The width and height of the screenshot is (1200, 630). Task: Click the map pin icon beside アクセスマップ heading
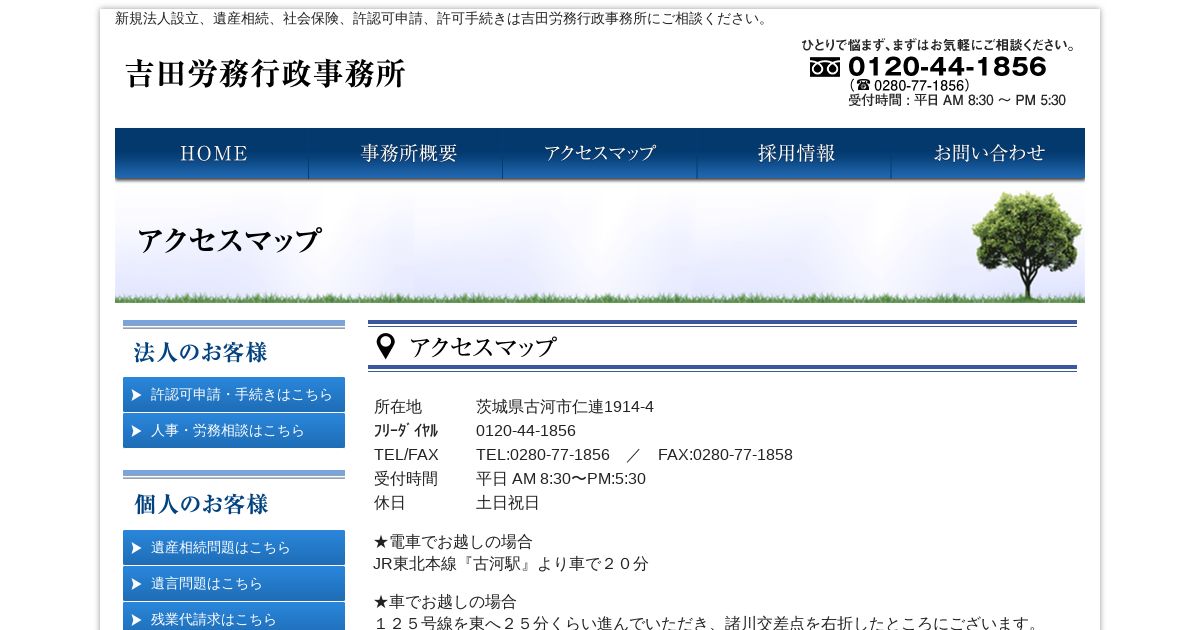coord(385,347)
